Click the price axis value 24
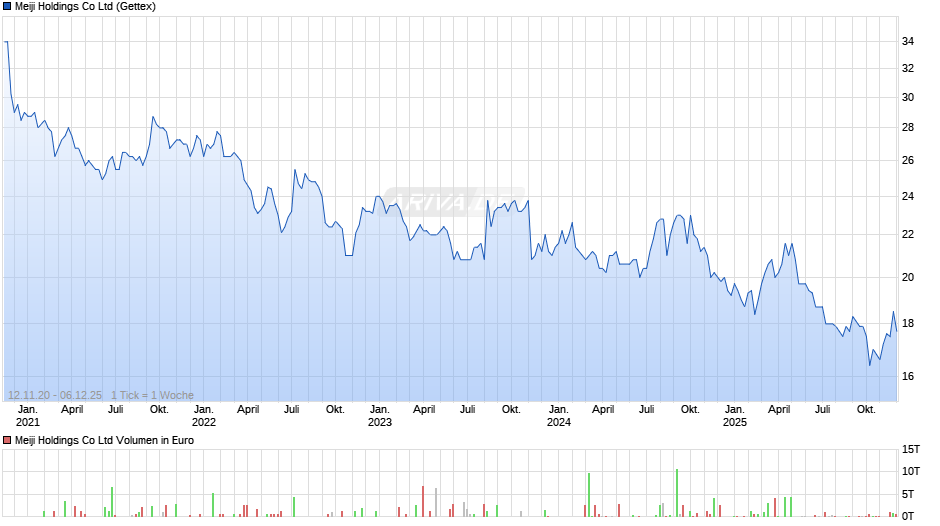 click(908, 196)
